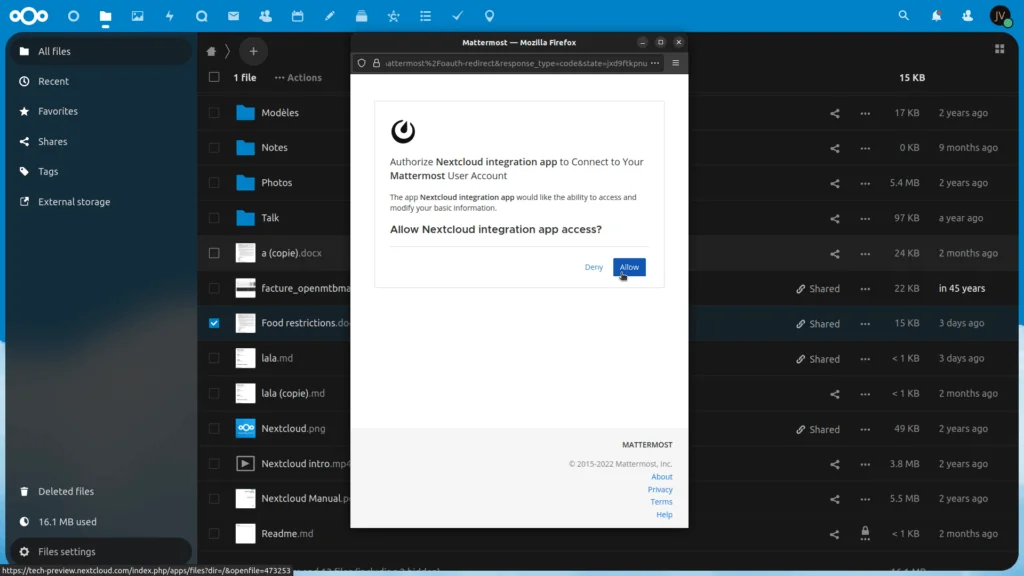Open the user avatar menu

coord(1000,16)
